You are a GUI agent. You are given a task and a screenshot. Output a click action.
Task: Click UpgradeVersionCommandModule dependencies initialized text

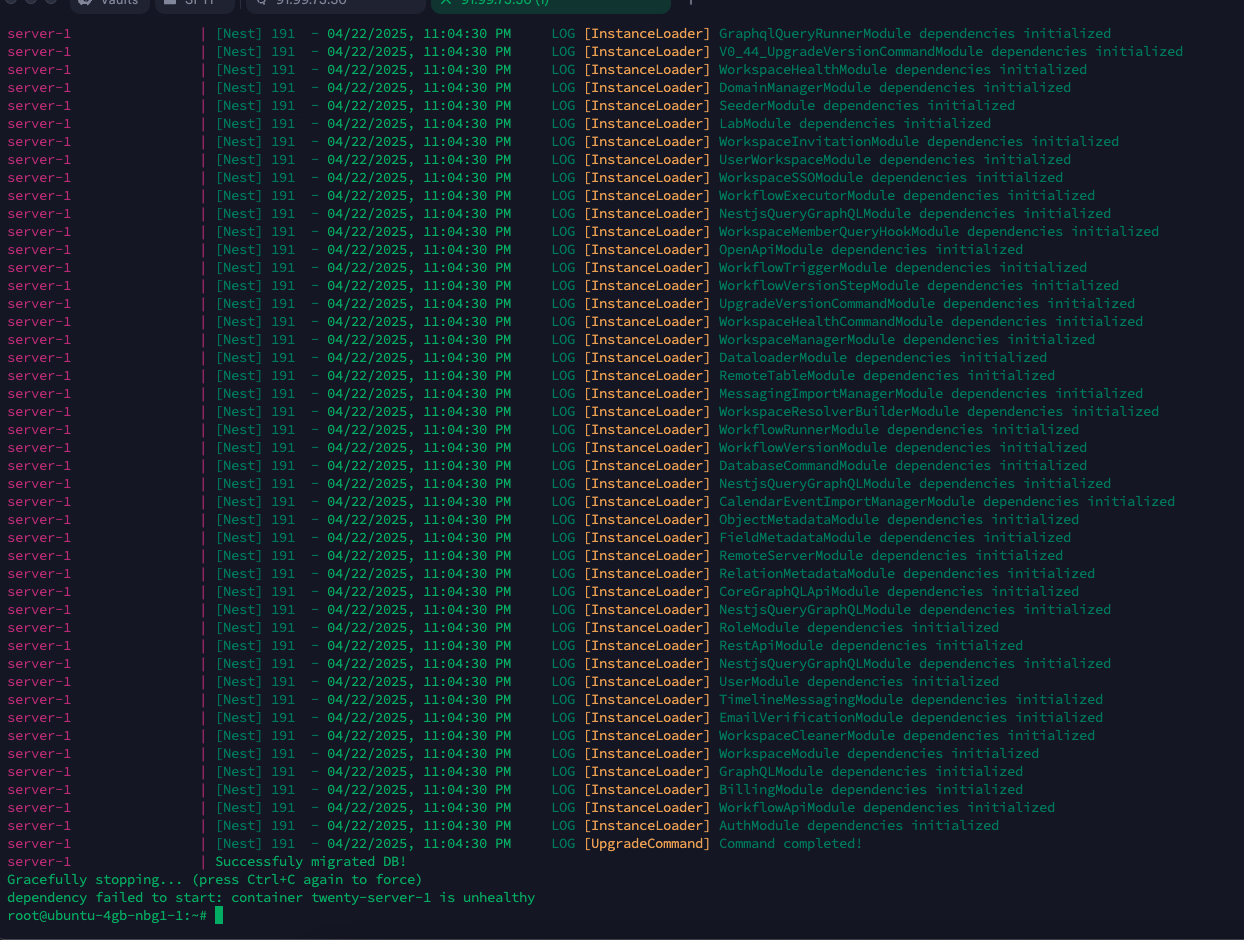(x=927, y=304)
